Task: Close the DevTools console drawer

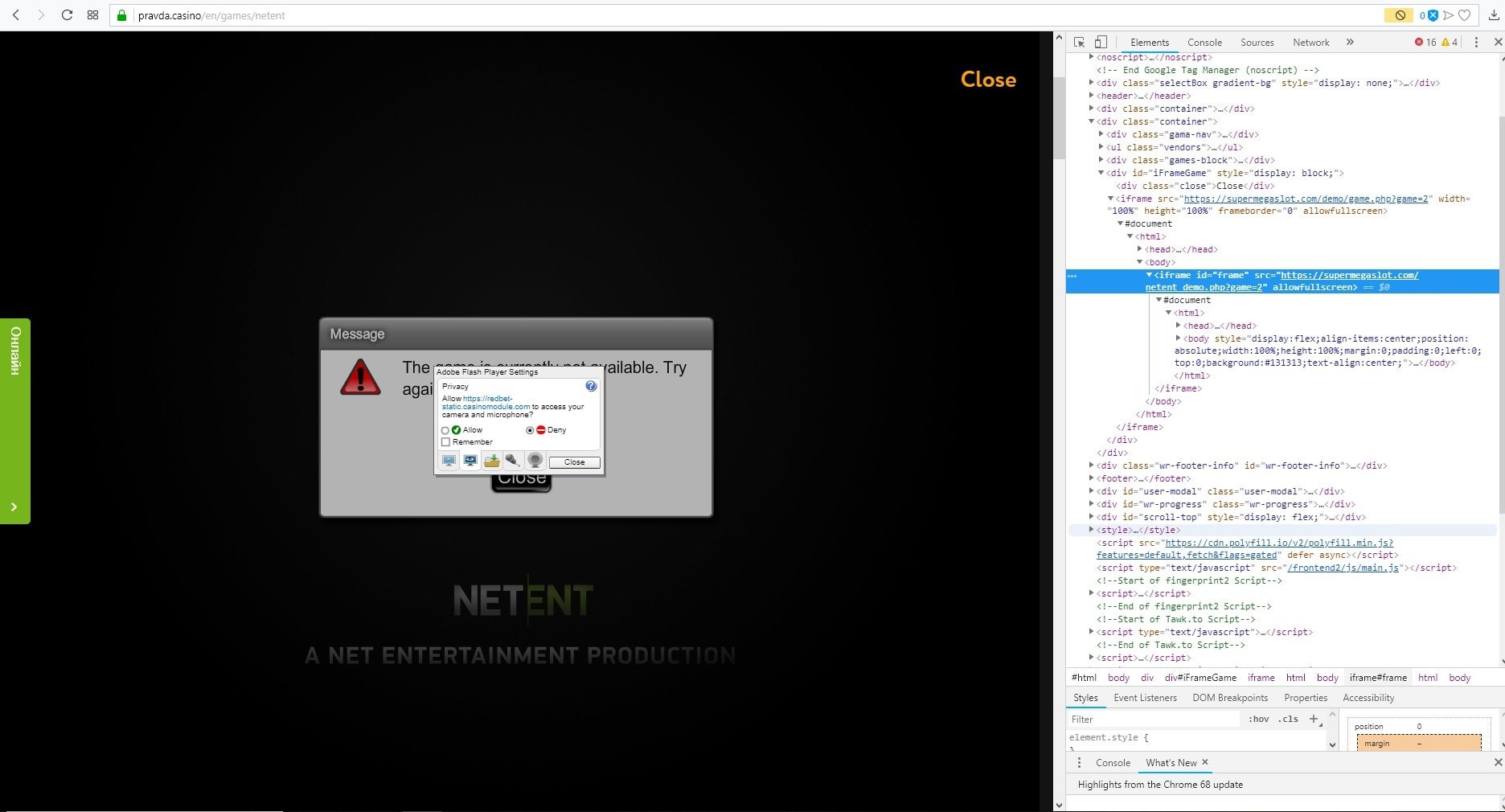Action: [x=1497, y=762]
